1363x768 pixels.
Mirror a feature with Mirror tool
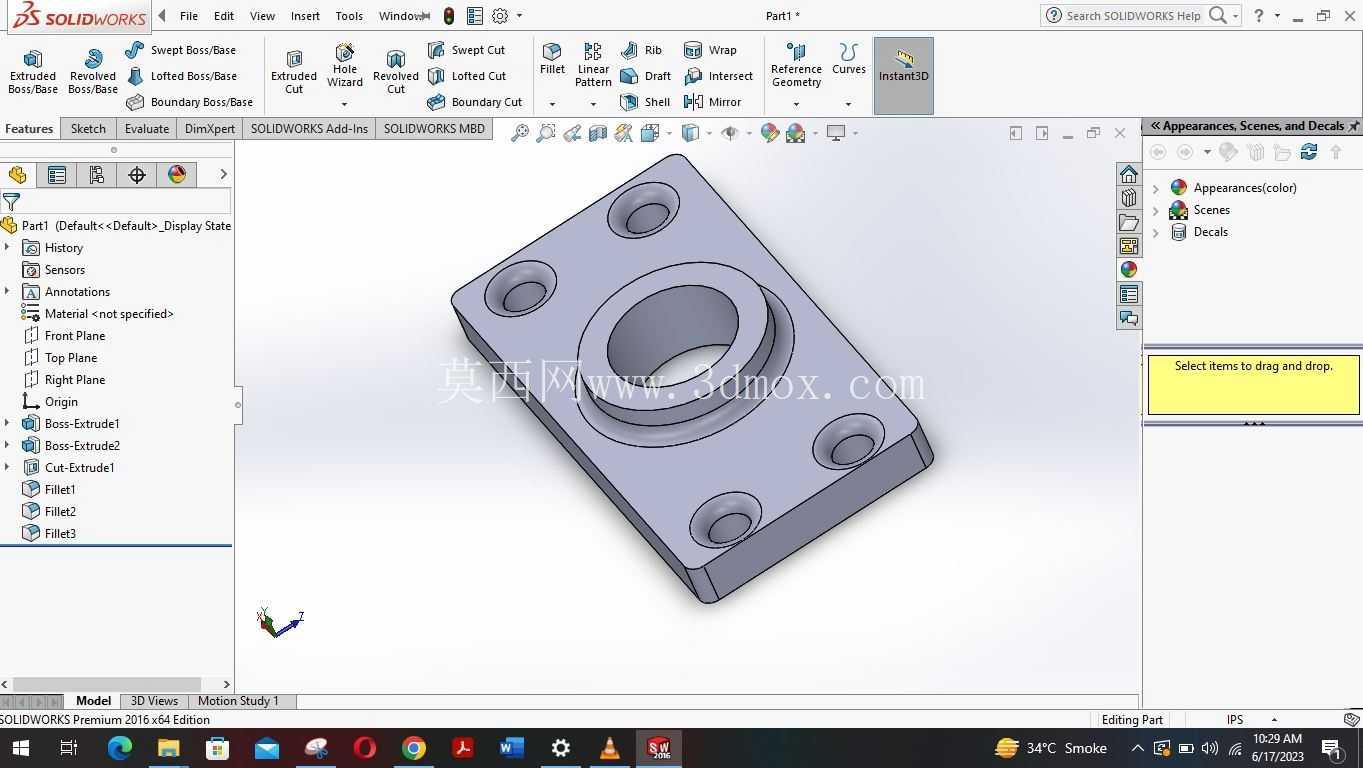[712, 102]
